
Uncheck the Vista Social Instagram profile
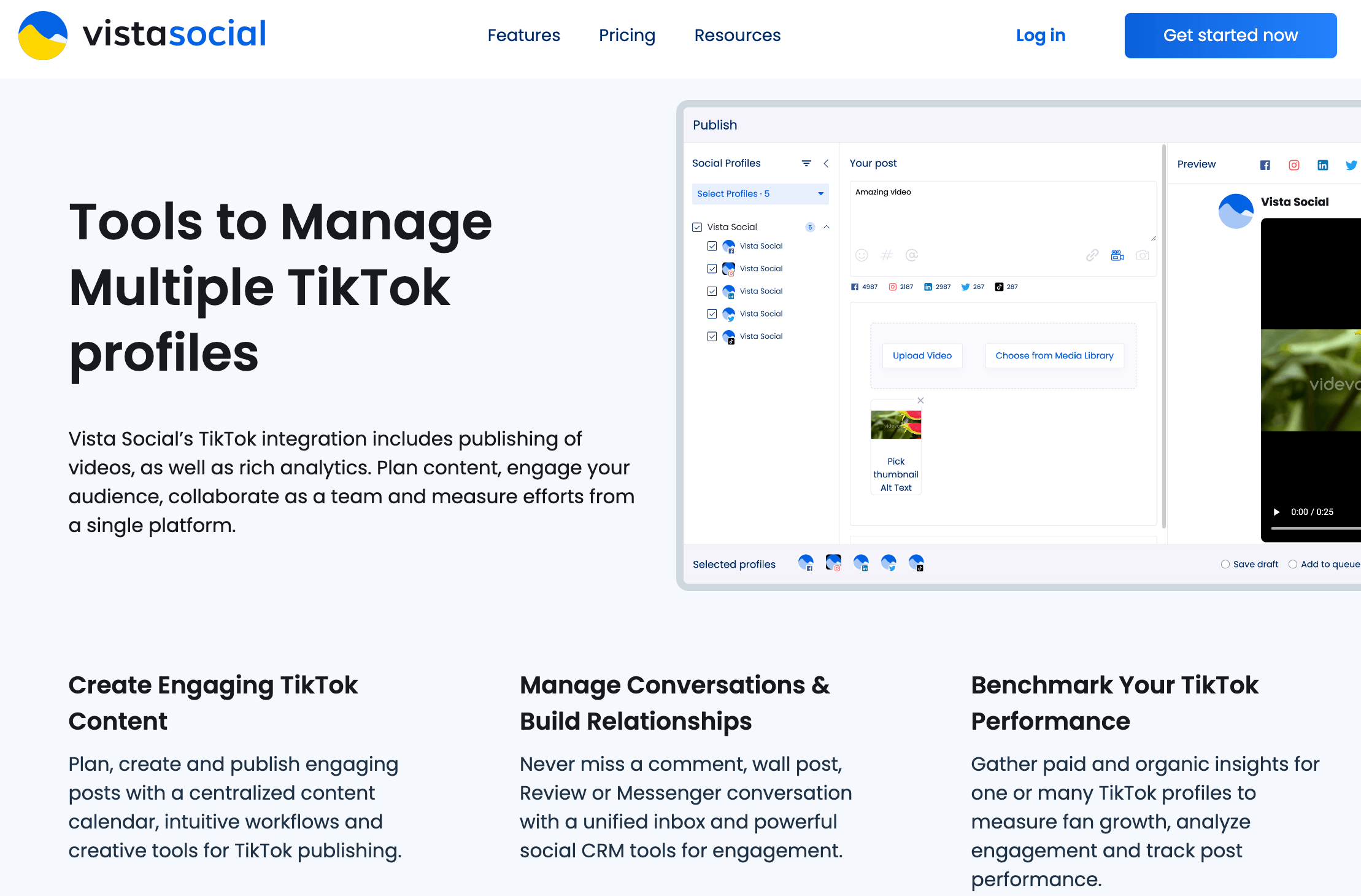pos(712,268)
